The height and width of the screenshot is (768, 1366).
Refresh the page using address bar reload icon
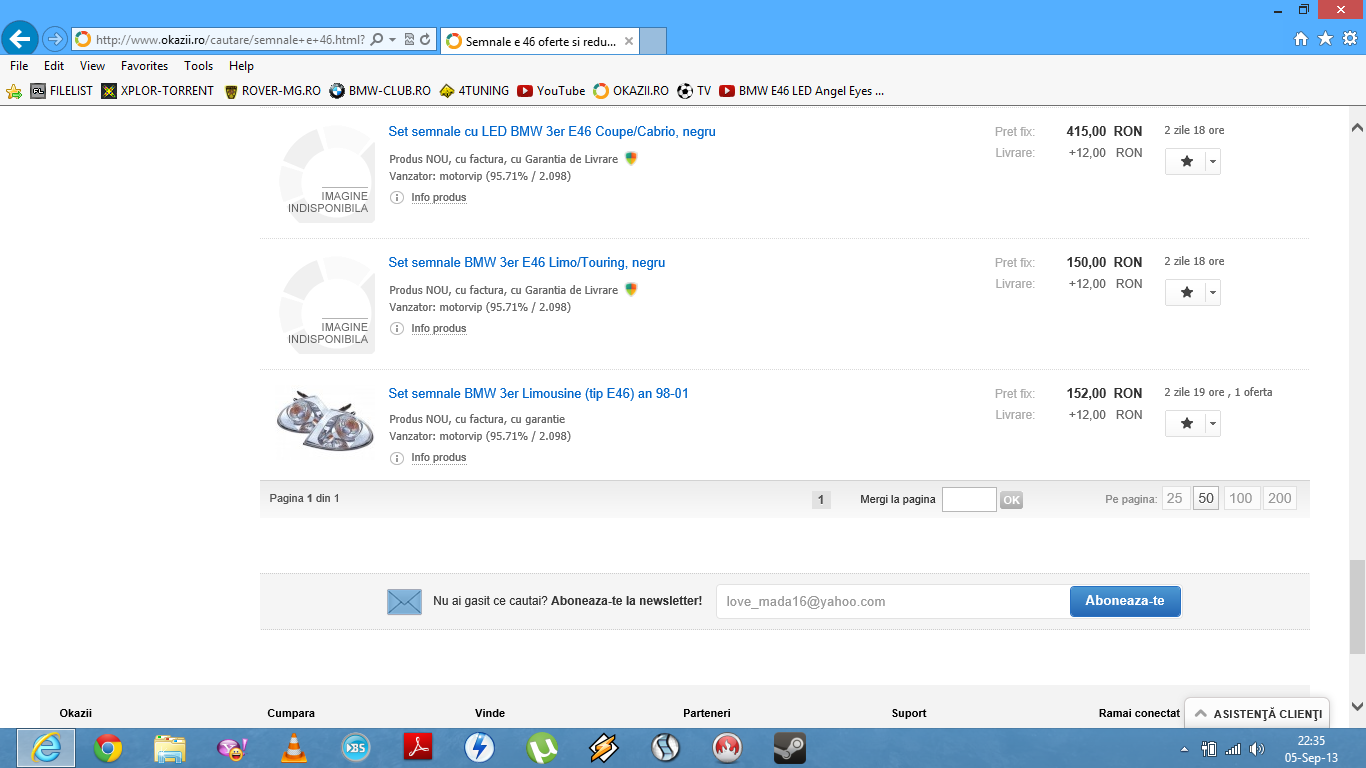[x=425, y=40]
